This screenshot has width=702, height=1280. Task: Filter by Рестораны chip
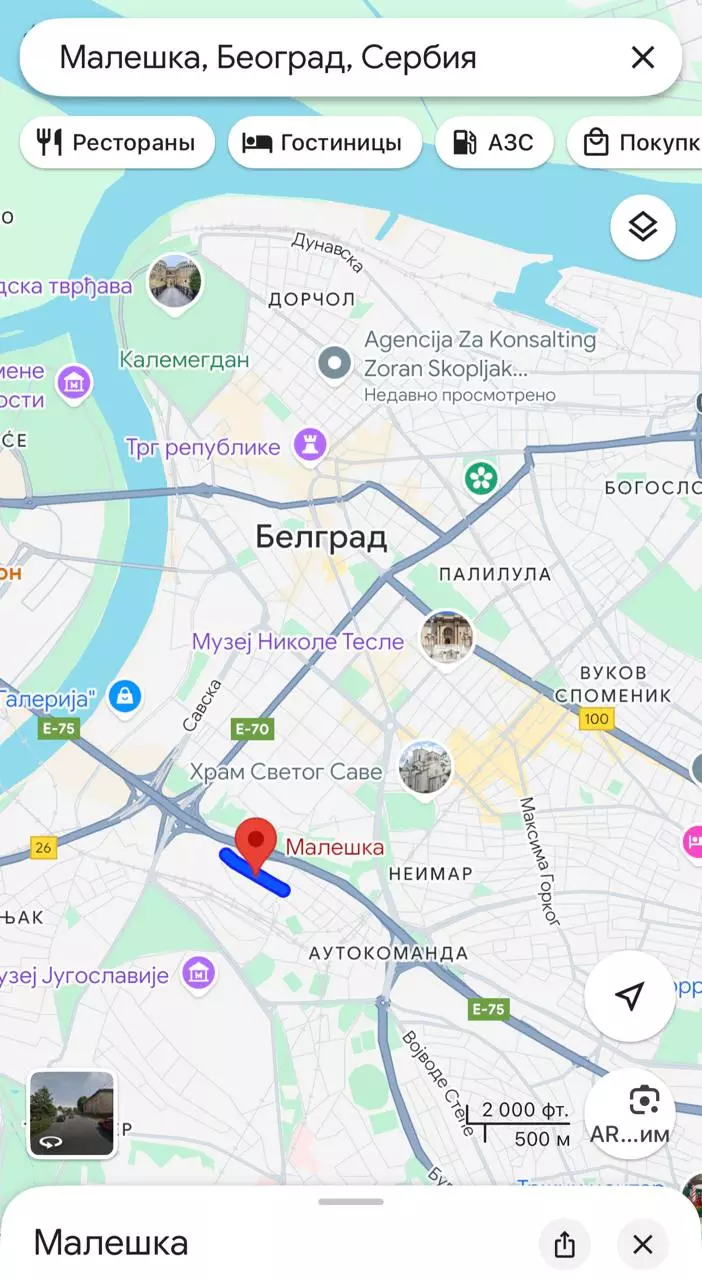117,143
